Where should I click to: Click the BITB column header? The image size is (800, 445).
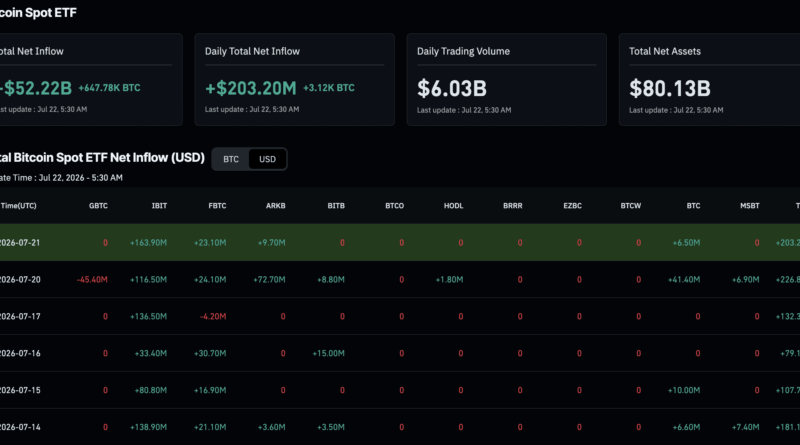tap(336, 206)
